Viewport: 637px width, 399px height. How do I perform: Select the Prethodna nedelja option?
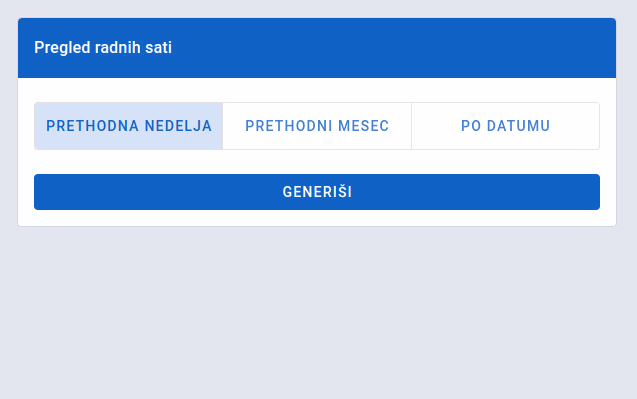coord(128,126)
